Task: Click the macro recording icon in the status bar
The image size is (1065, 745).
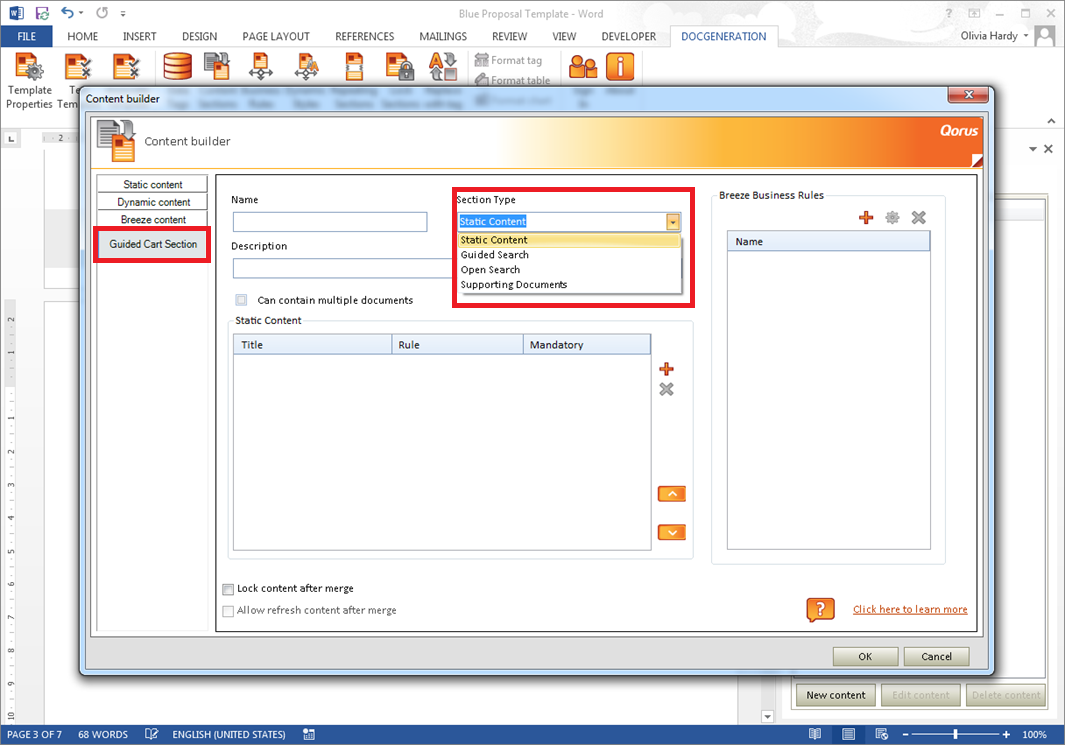Action: point(309,734)
